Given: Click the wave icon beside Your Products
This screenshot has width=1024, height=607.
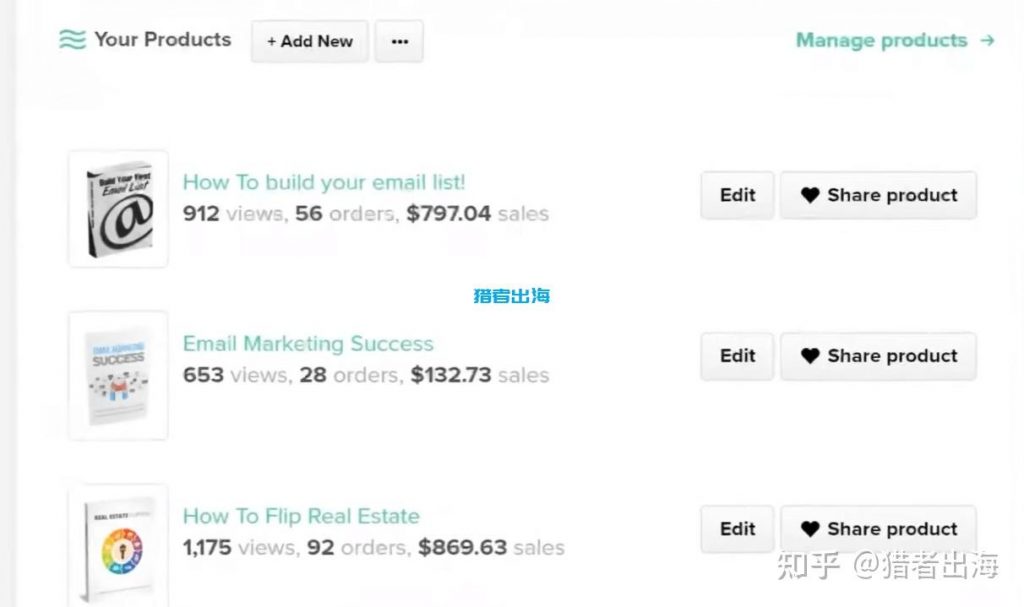Looking at the screenshot, I should [x=72, y=40].
